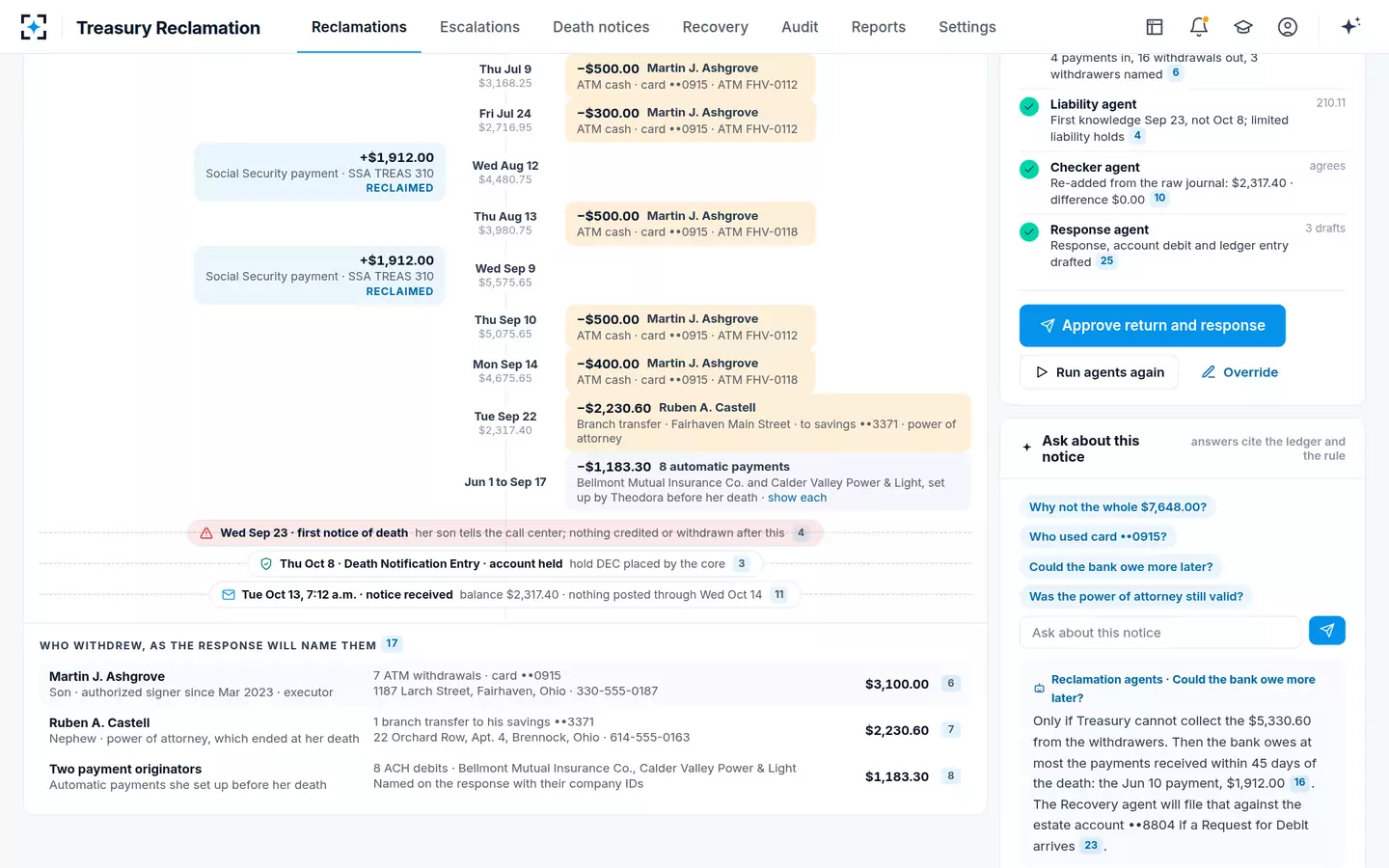Send the question with paper-plane button
The height and width of the screenshot is (868, 1389).
(1327, 631)
